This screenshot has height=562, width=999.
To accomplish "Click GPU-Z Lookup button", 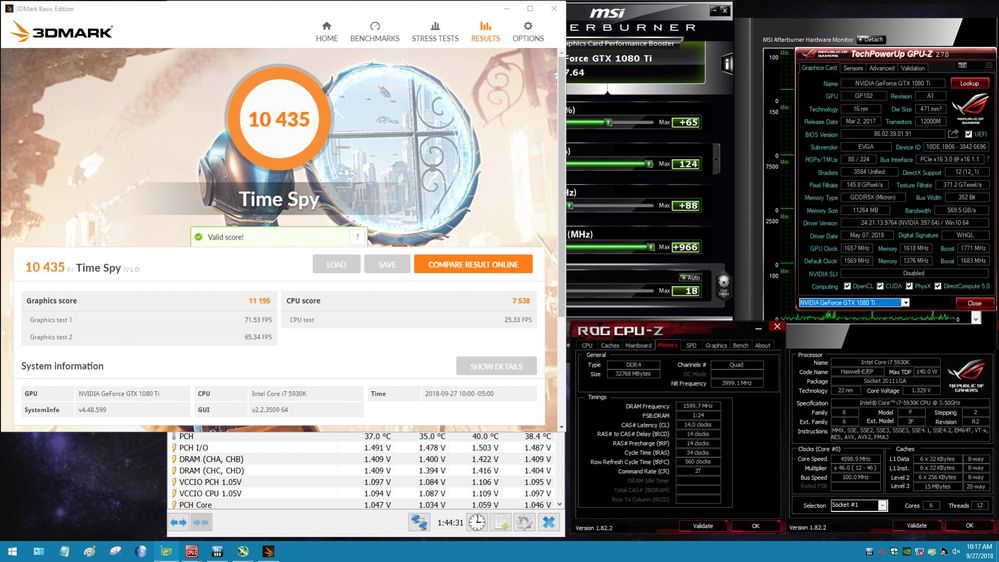I will point(970,83).
